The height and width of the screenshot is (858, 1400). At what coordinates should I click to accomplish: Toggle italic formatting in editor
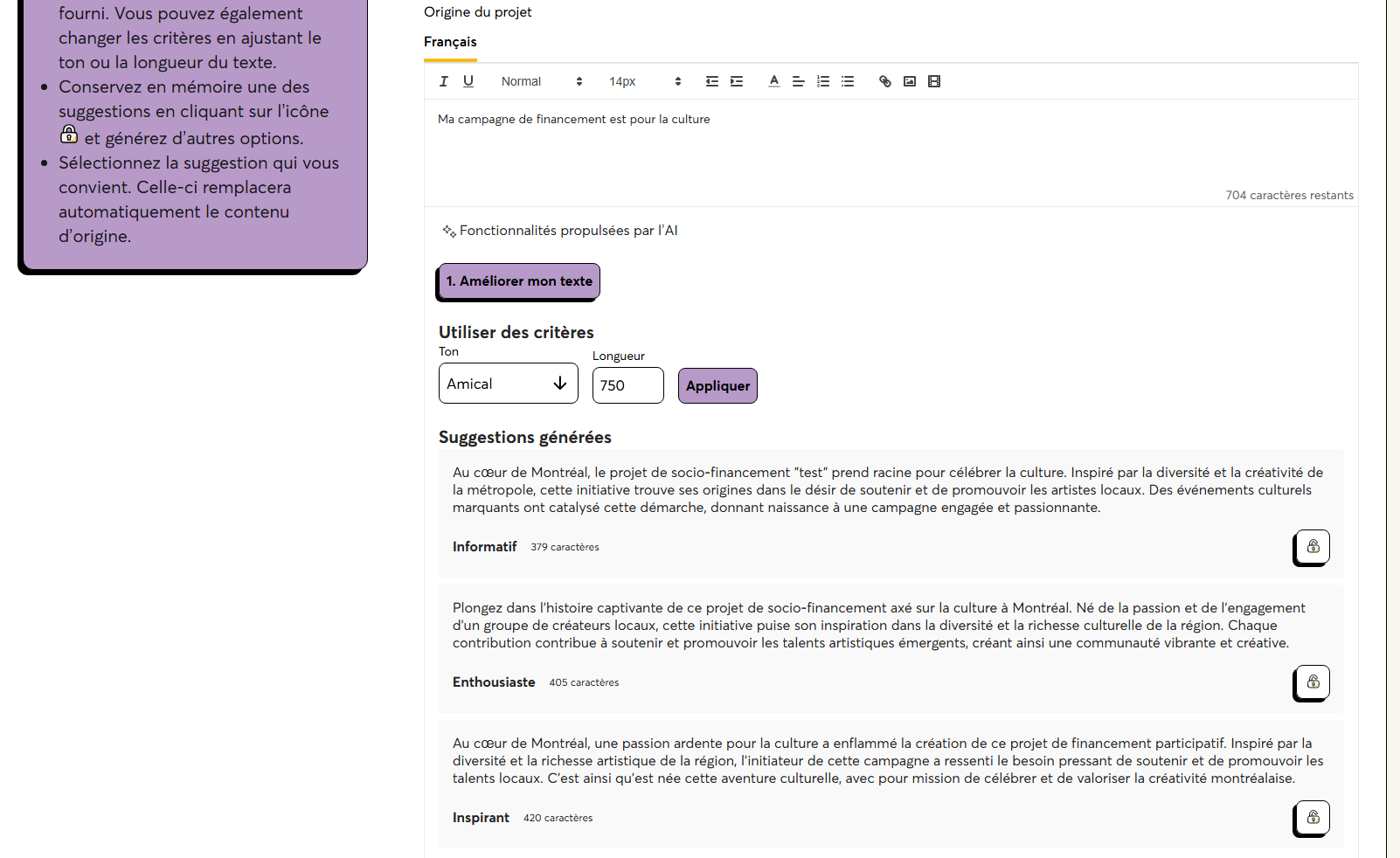[x=444, y=81]
